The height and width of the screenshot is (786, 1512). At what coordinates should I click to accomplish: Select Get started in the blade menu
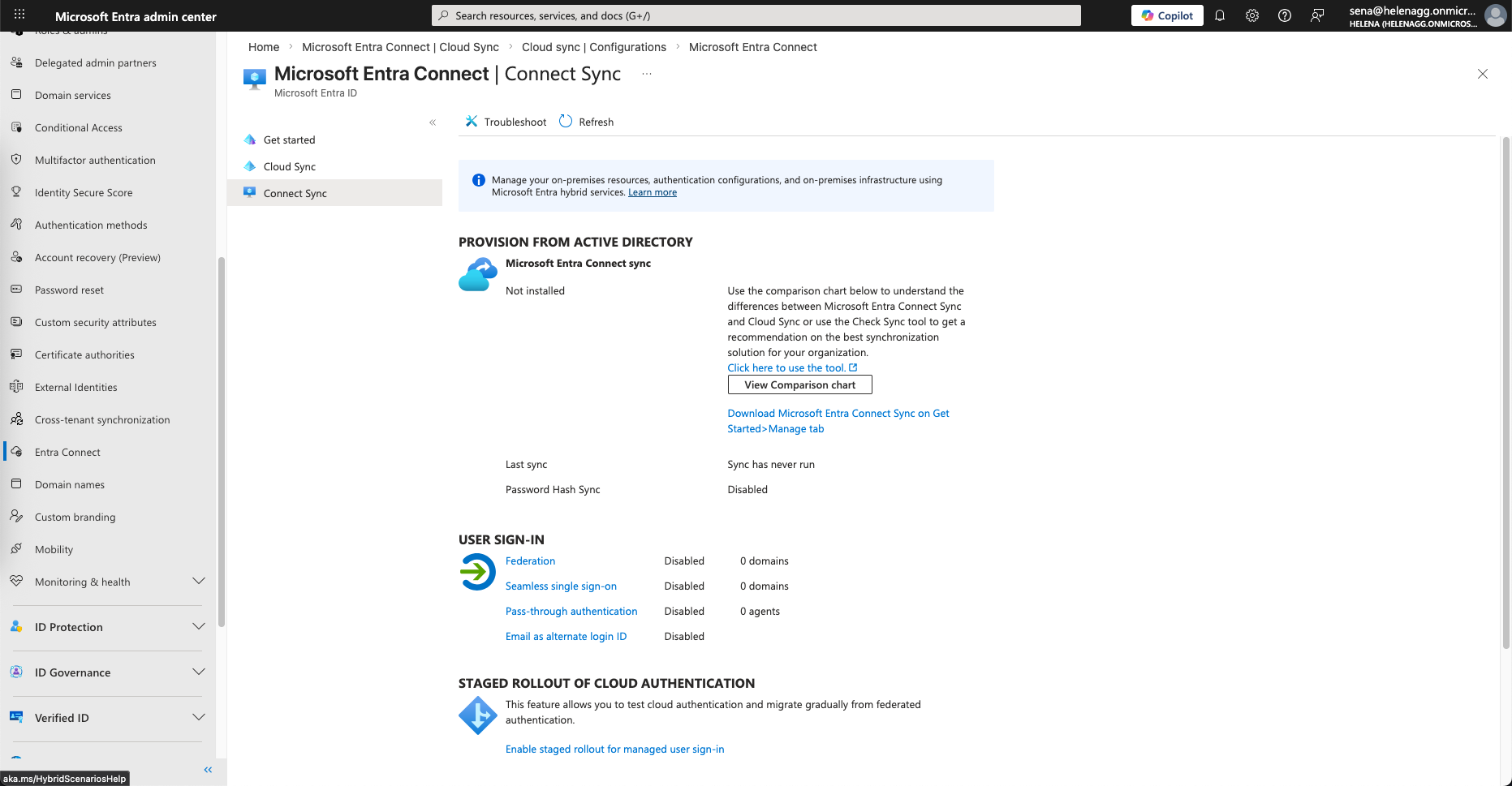point(289,140)
